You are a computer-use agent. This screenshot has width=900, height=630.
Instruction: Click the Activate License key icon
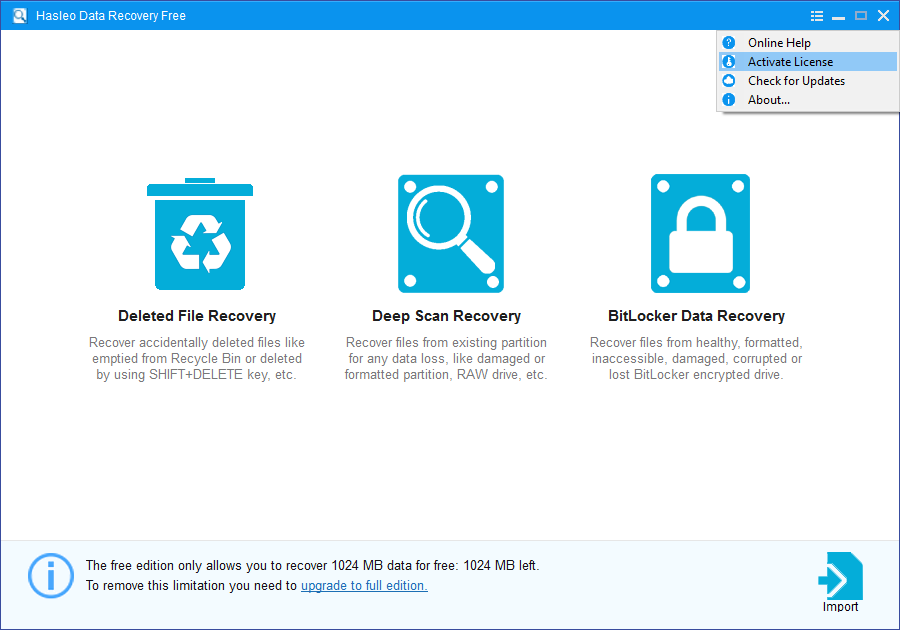pyautogui.click(x=729, y=61)
